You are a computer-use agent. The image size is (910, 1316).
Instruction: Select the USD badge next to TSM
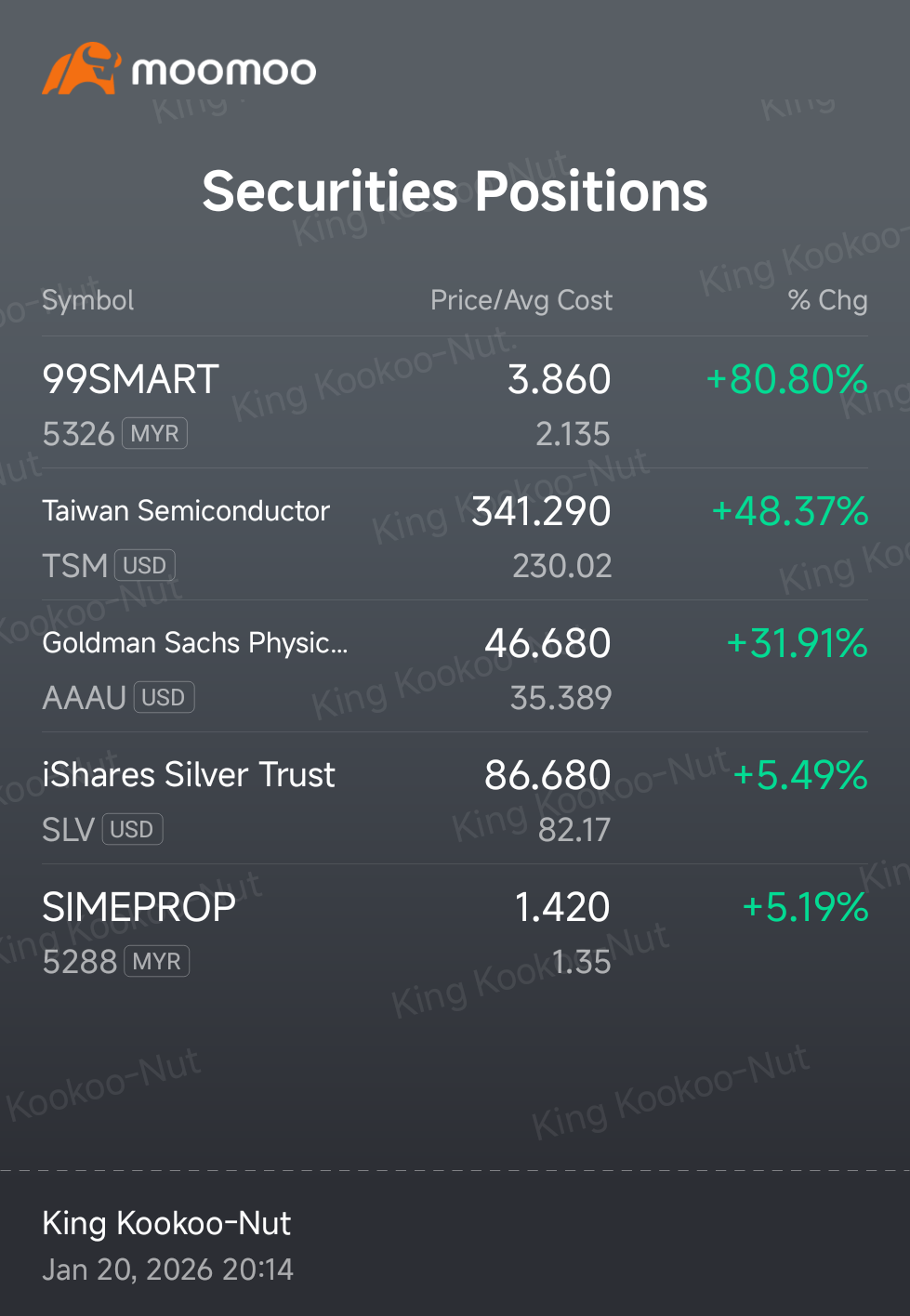point(145,565)
